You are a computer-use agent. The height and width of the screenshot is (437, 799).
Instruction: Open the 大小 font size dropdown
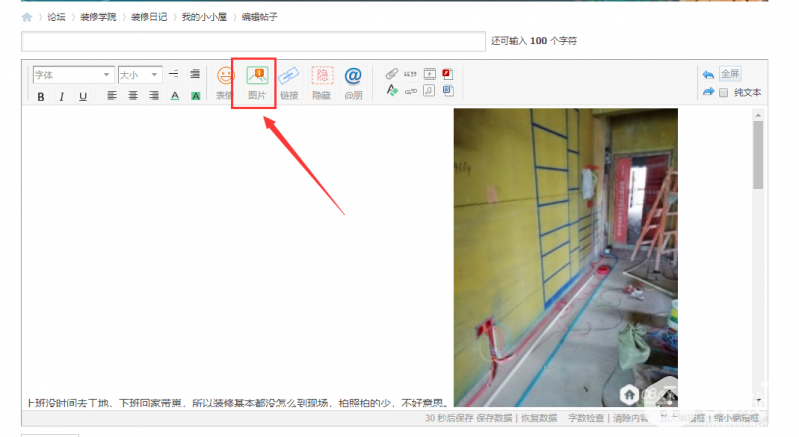139,75
